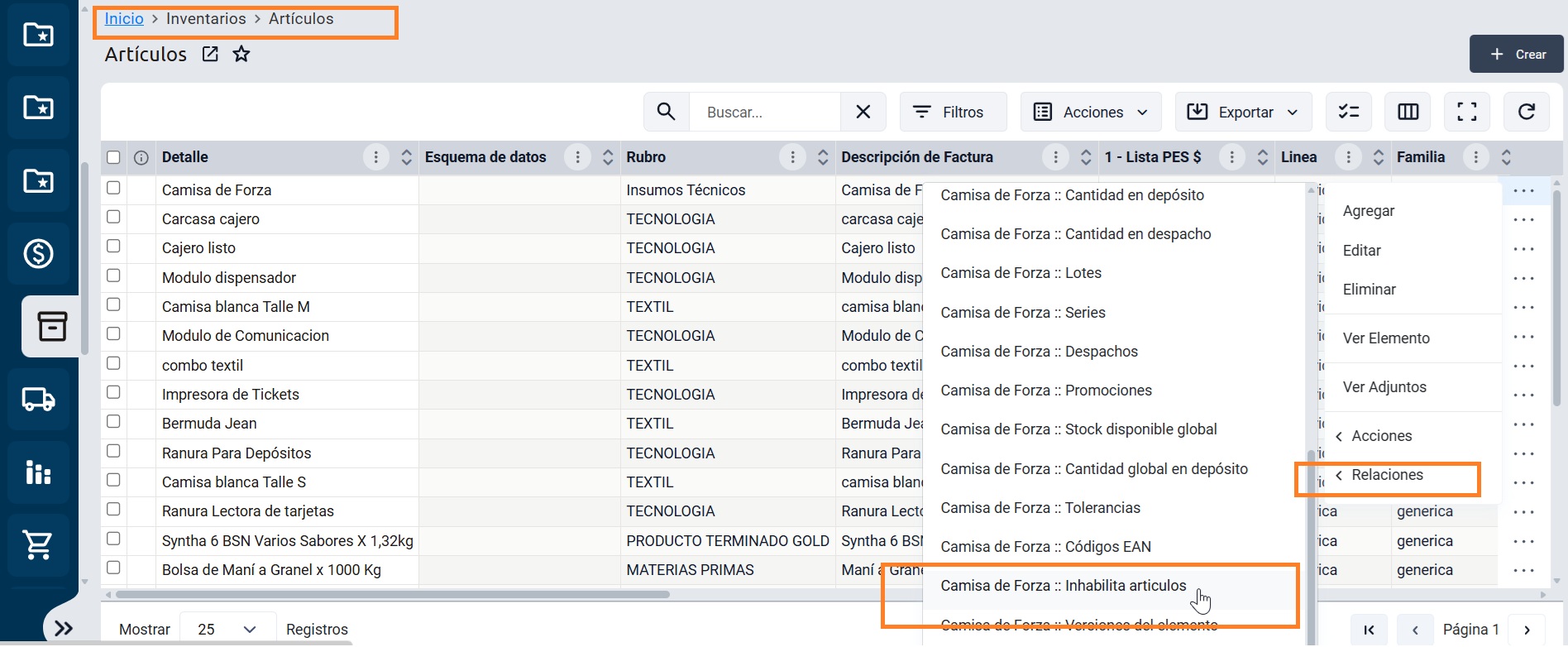Choose Camisa de Forza :: Inhabilita articulos
Screen dimensions: 1568x647
[1064, 586]
